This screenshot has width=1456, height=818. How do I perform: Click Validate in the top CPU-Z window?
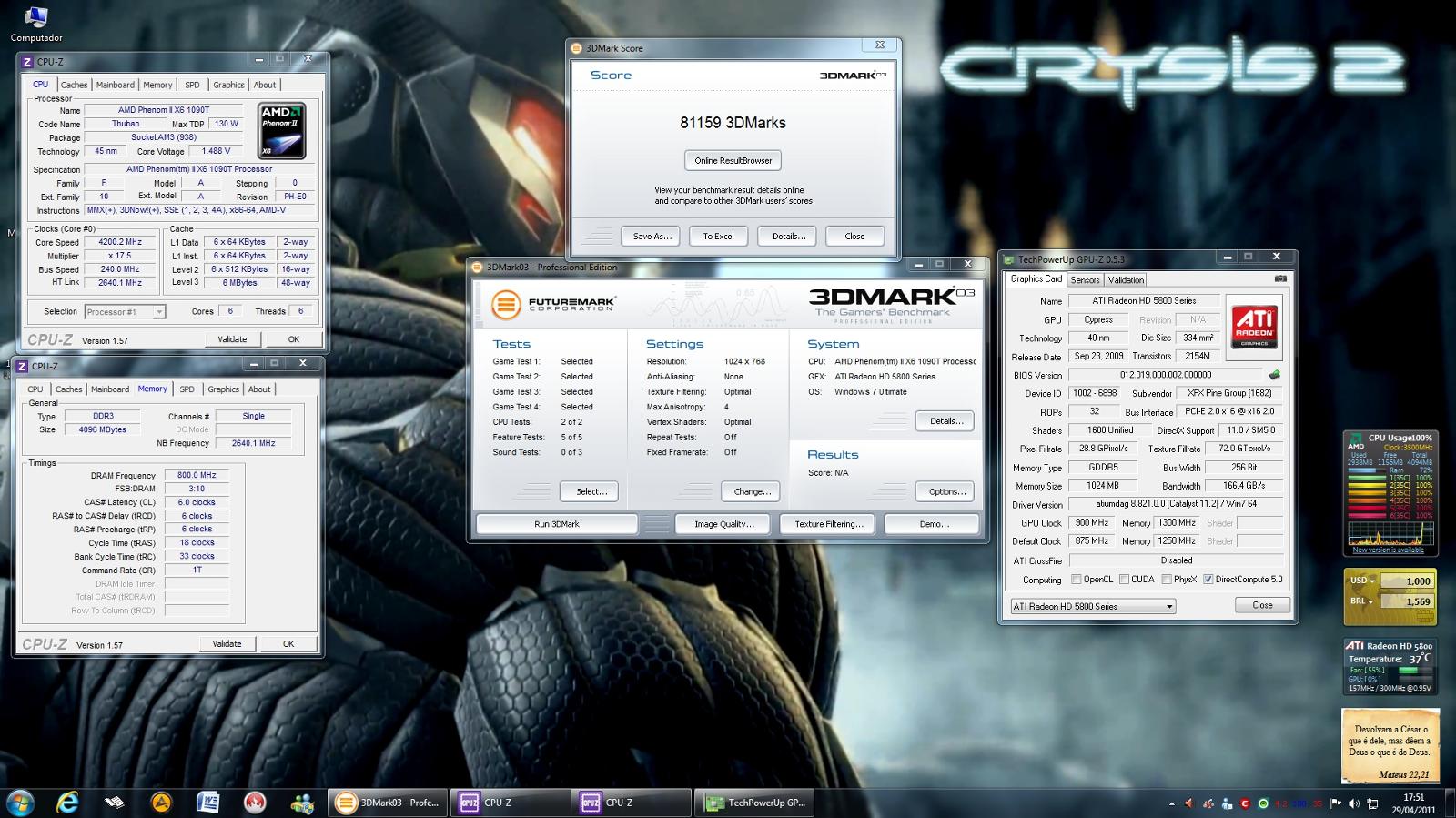[x=232, y=339]
